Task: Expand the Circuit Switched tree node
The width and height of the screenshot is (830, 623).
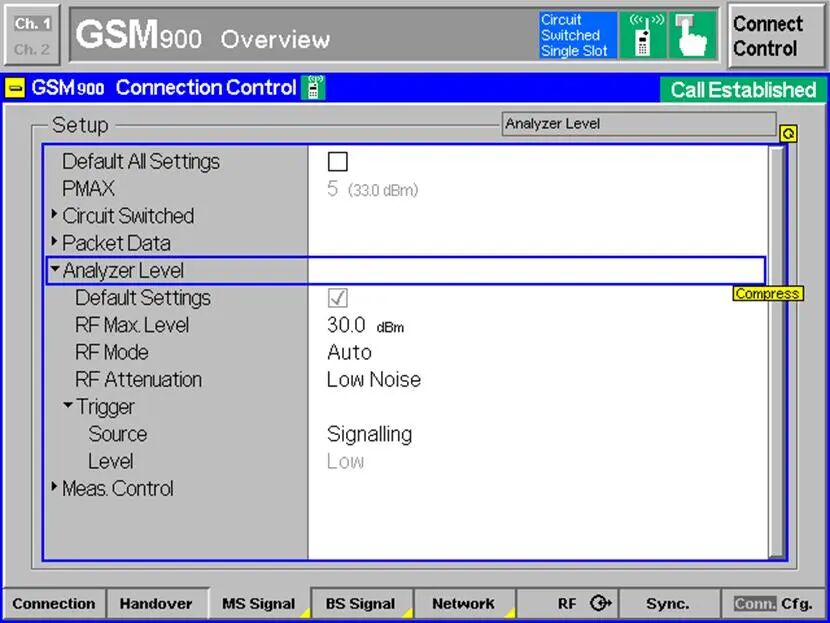Action: point(55,214)
